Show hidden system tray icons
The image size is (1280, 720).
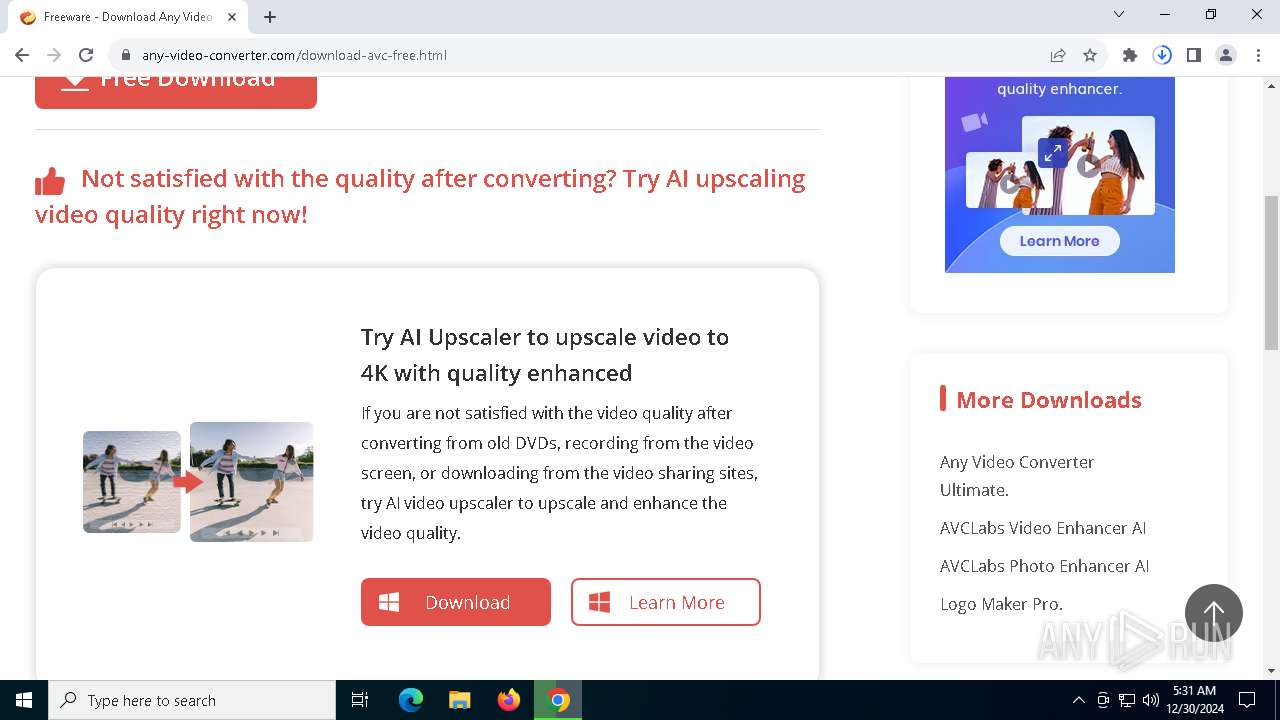click(x=1078, y=700)
